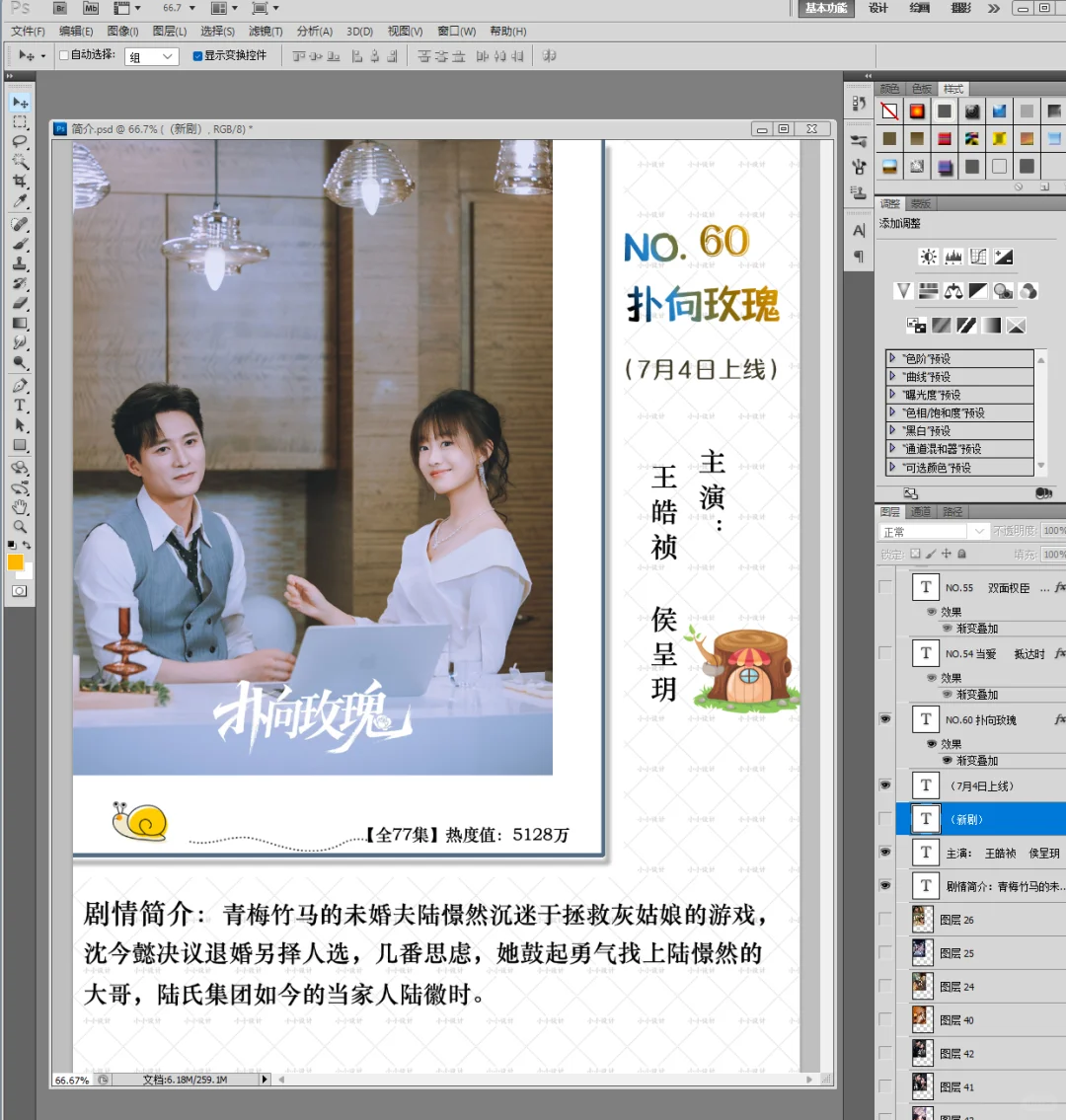This screenshot has width=1066, height=1120.
Task: Open the 滤镜(T) menu
Action: point(266,32)
